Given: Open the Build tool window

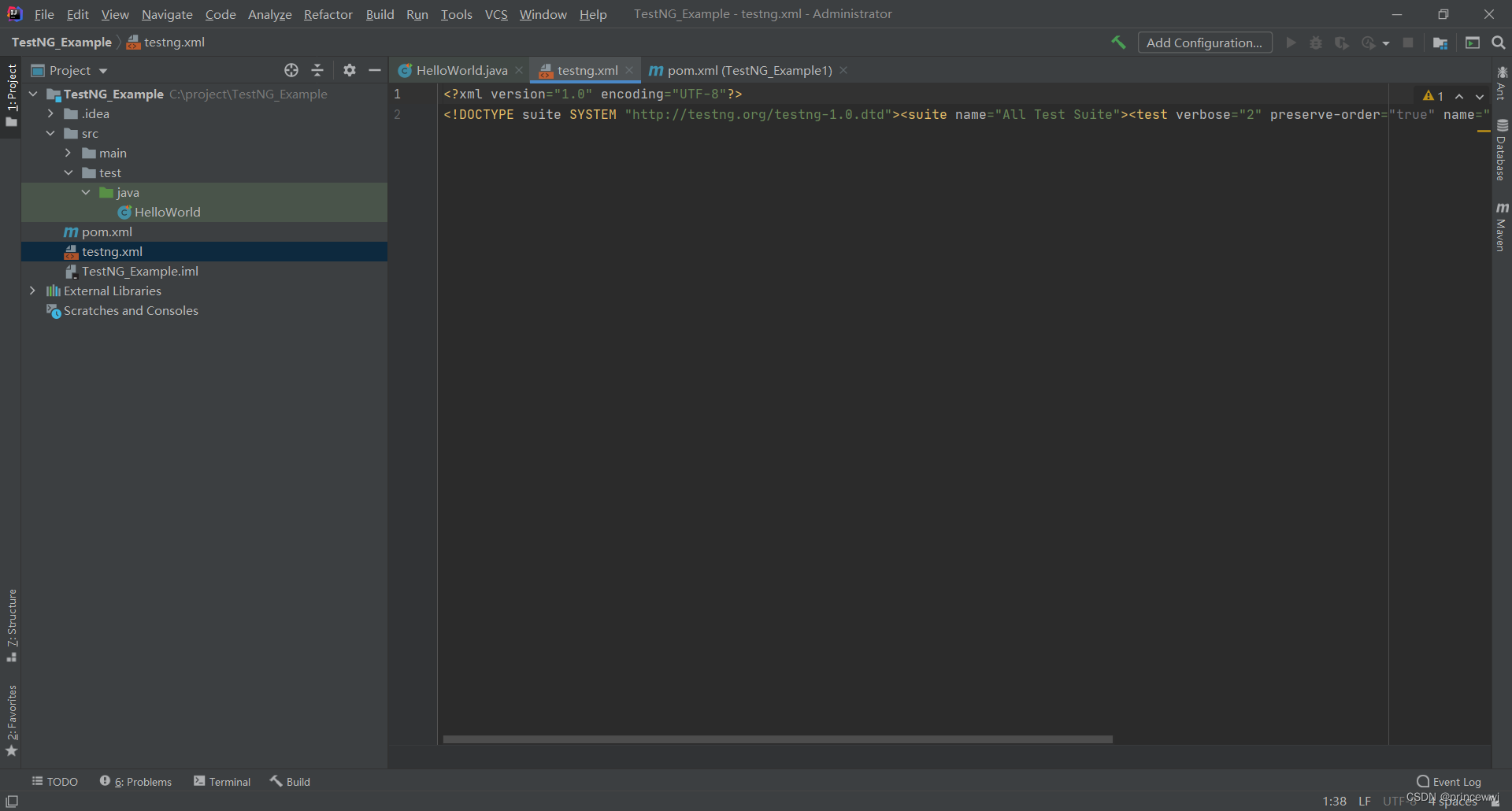Looking at the screenshot, I should pos(290,781).
